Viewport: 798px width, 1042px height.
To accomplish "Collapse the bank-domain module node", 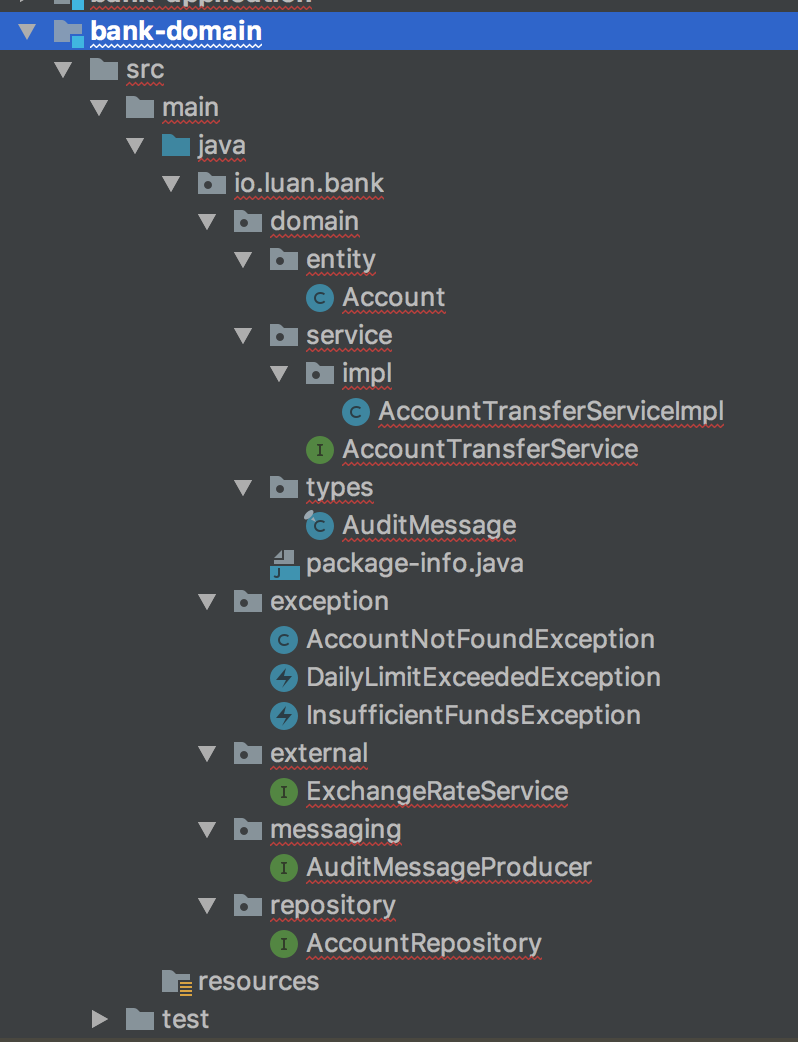I will pos(27,31).
